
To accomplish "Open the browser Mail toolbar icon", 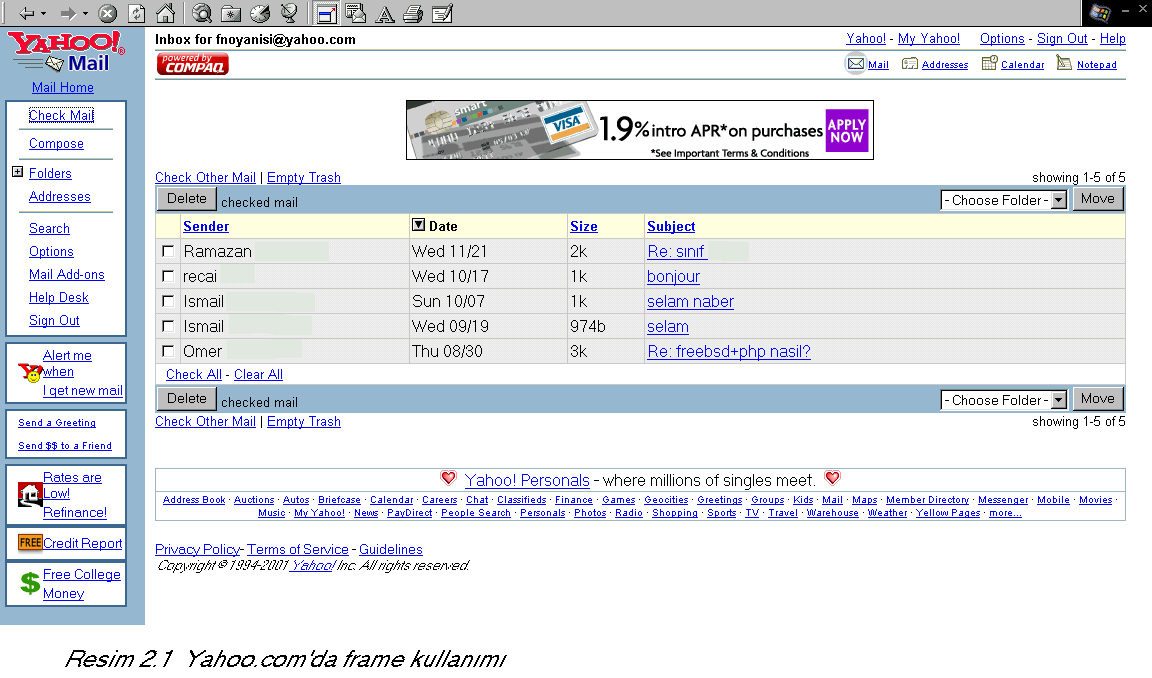I will (x=356, y=13).
